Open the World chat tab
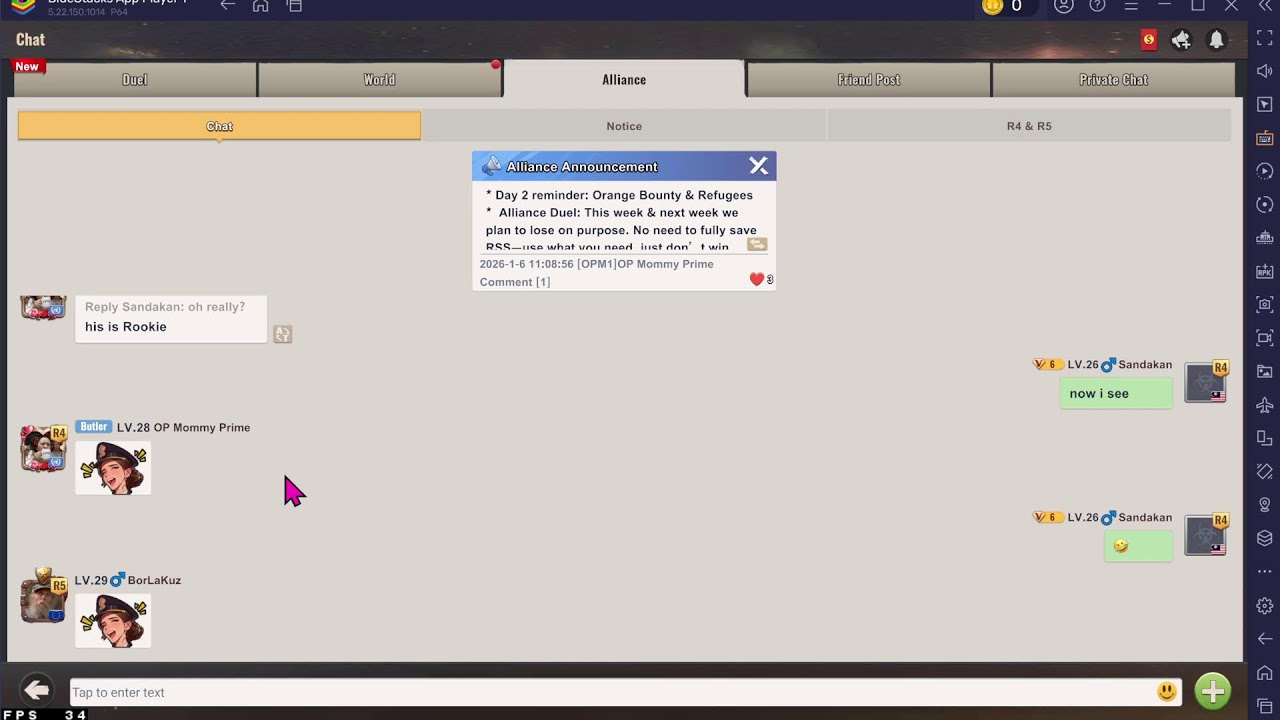The width and height of the screenshot is (1280, 720). [380, 80]
